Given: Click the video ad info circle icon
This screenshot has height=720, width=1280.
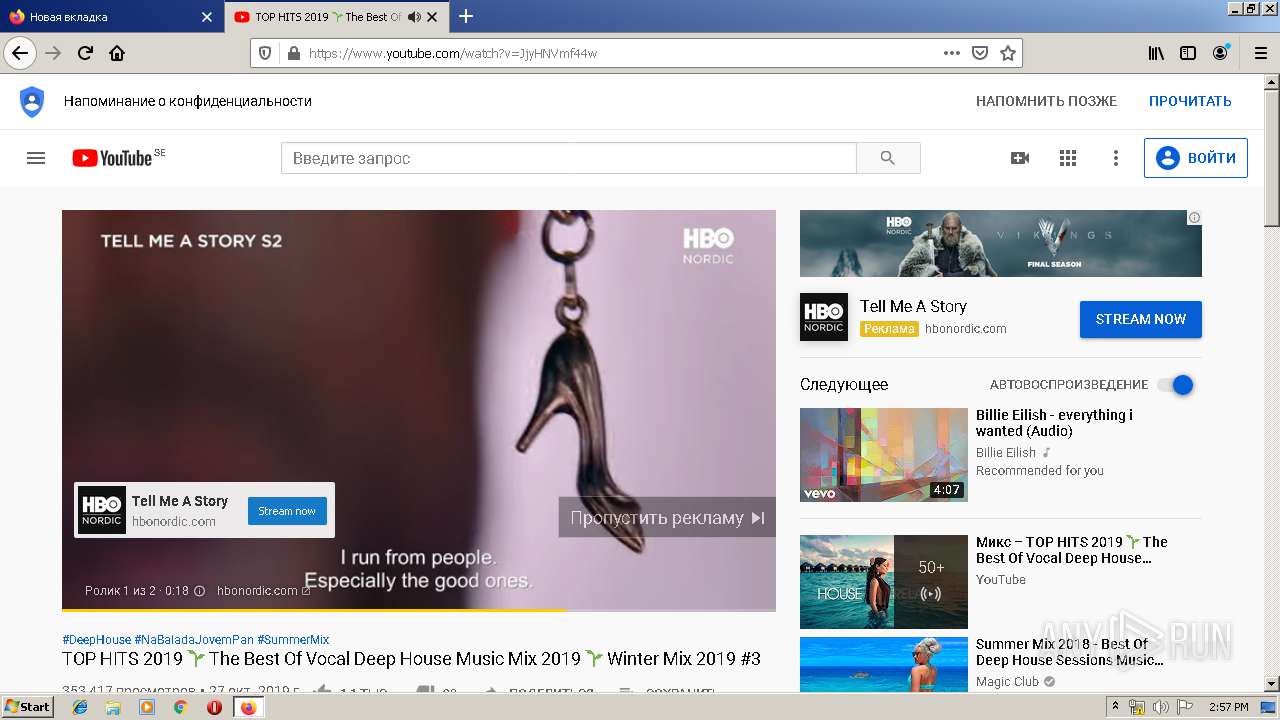Looking at the screenshot, I should click(x=199, y=591).
